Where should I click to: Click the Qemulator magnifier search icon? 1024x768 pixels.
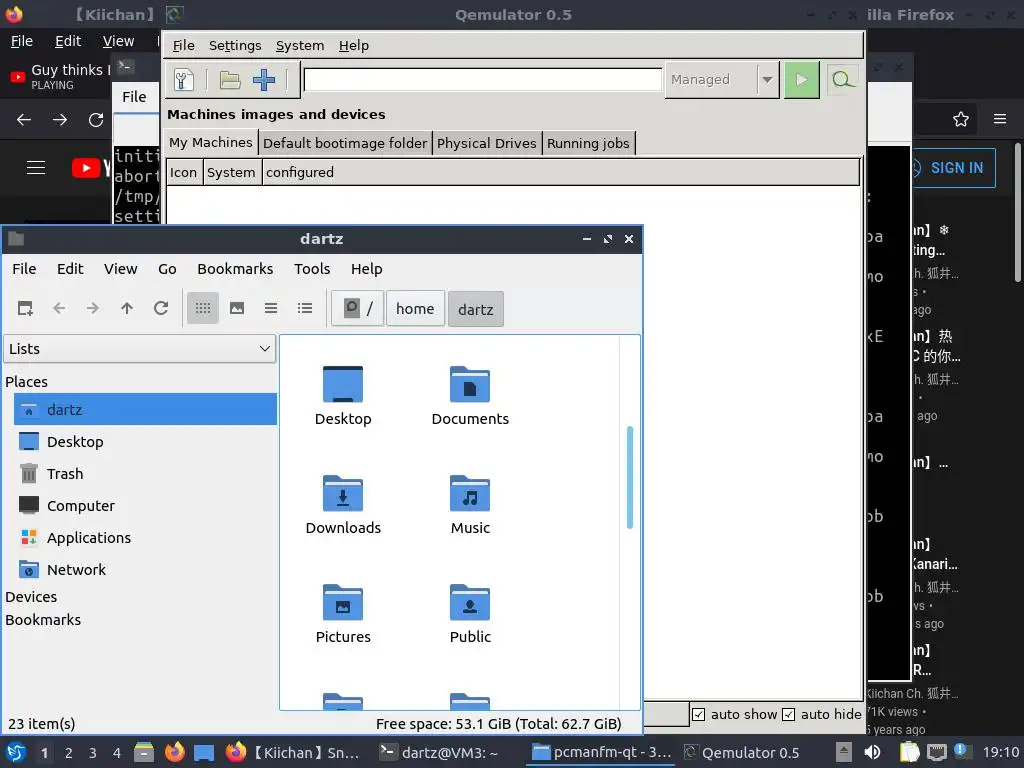point(842,80)
